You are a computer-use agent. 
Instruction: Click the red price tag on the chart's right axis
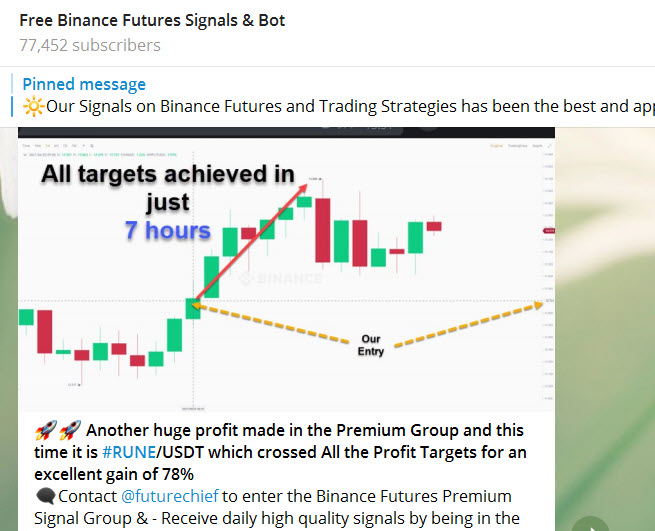click(x=547, y=231)
